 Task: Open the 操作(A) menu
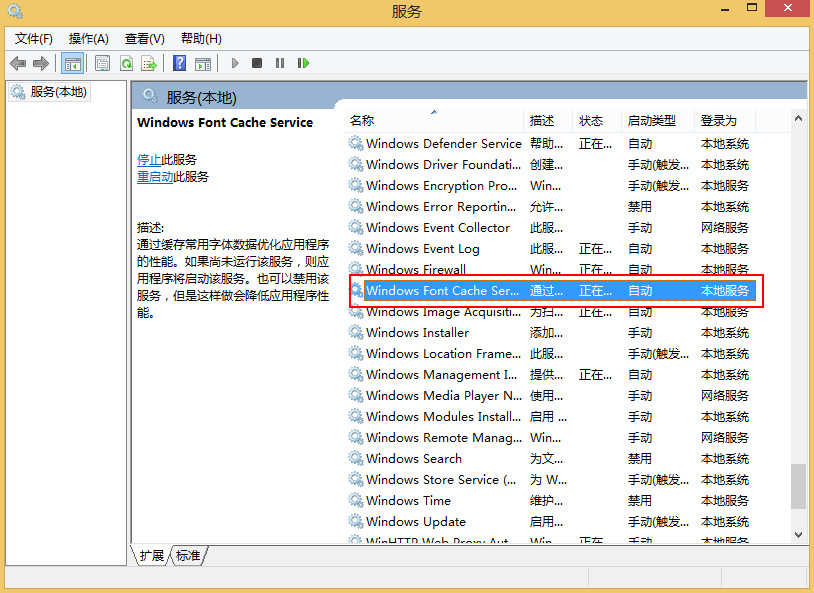tap(88, 38)
